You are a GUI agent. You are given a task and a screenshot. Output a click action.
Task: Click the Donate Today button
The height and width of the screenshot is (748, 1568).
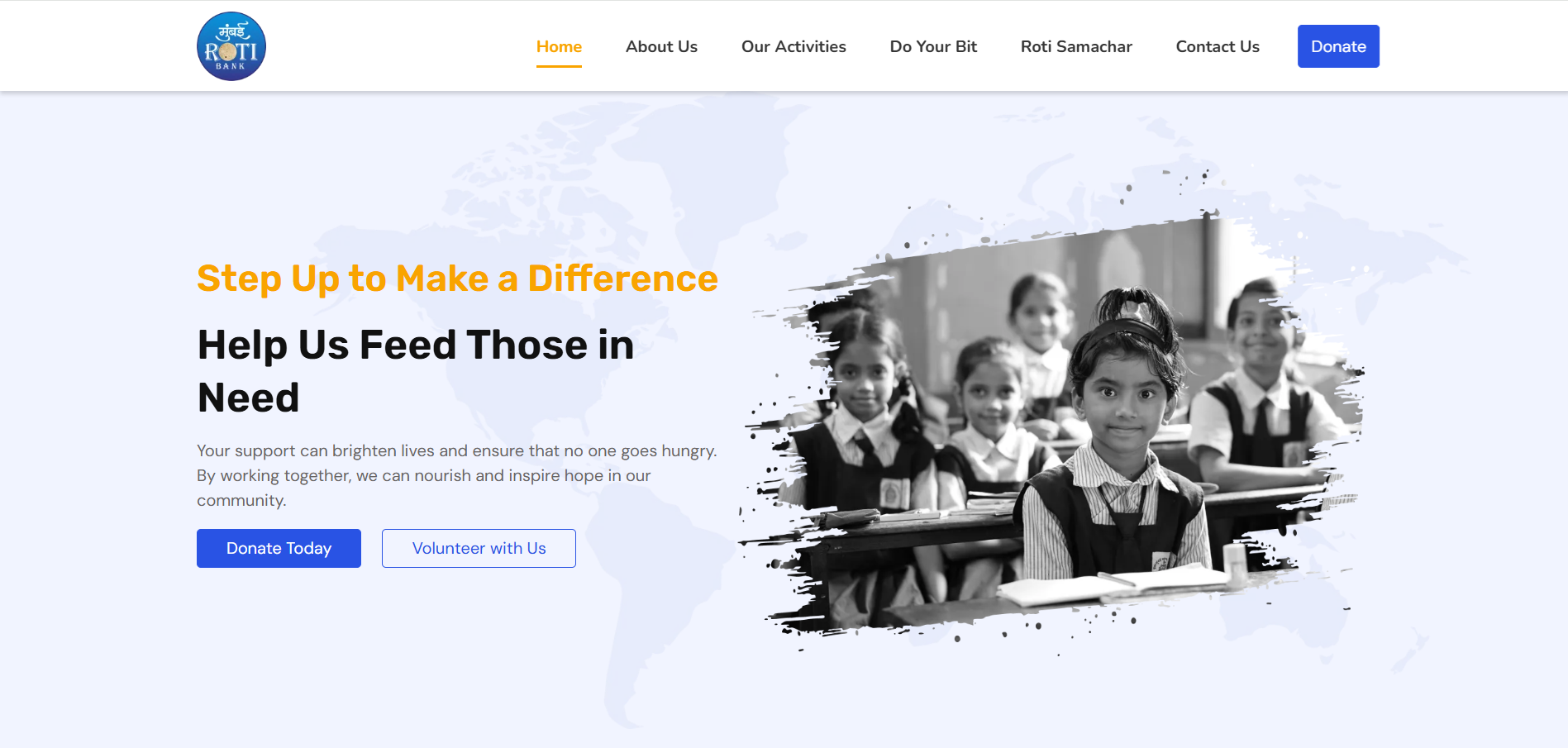pyautogui.click(x=279, y=548)
